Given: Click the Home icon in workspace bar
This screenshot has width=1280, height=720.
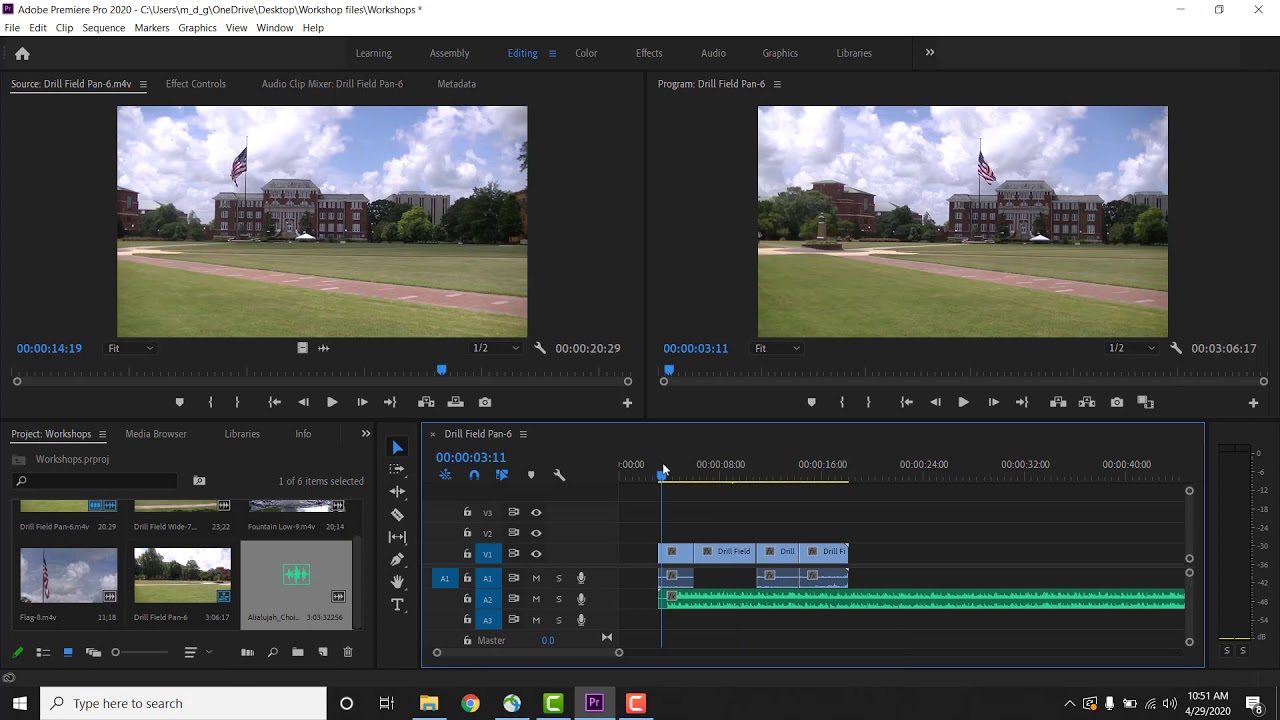Looking at the screenshot, I should (22, 54).
